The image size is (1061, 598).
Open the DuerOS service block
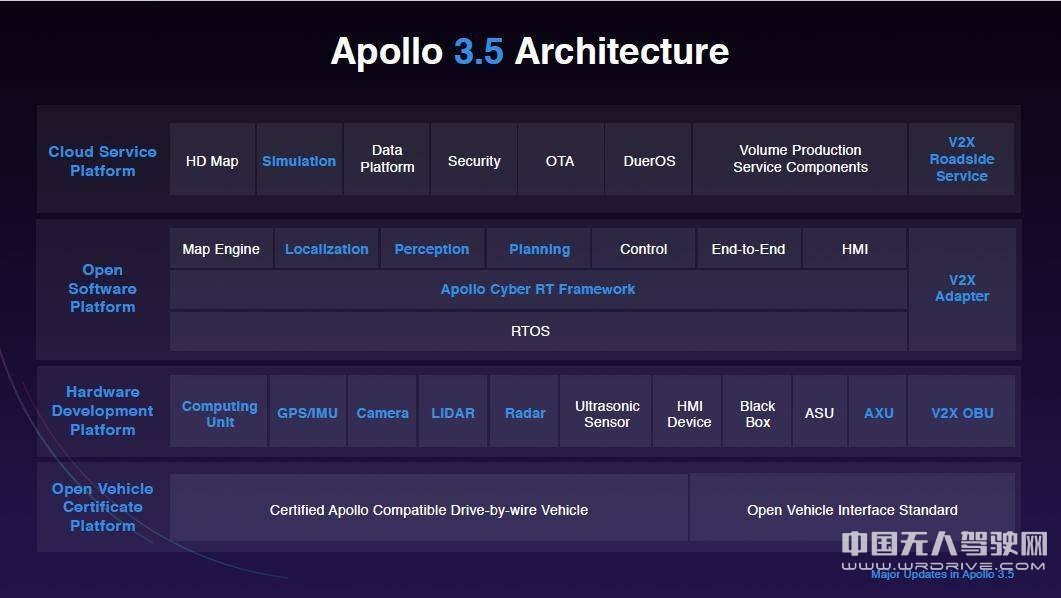(x=648, y=160)
